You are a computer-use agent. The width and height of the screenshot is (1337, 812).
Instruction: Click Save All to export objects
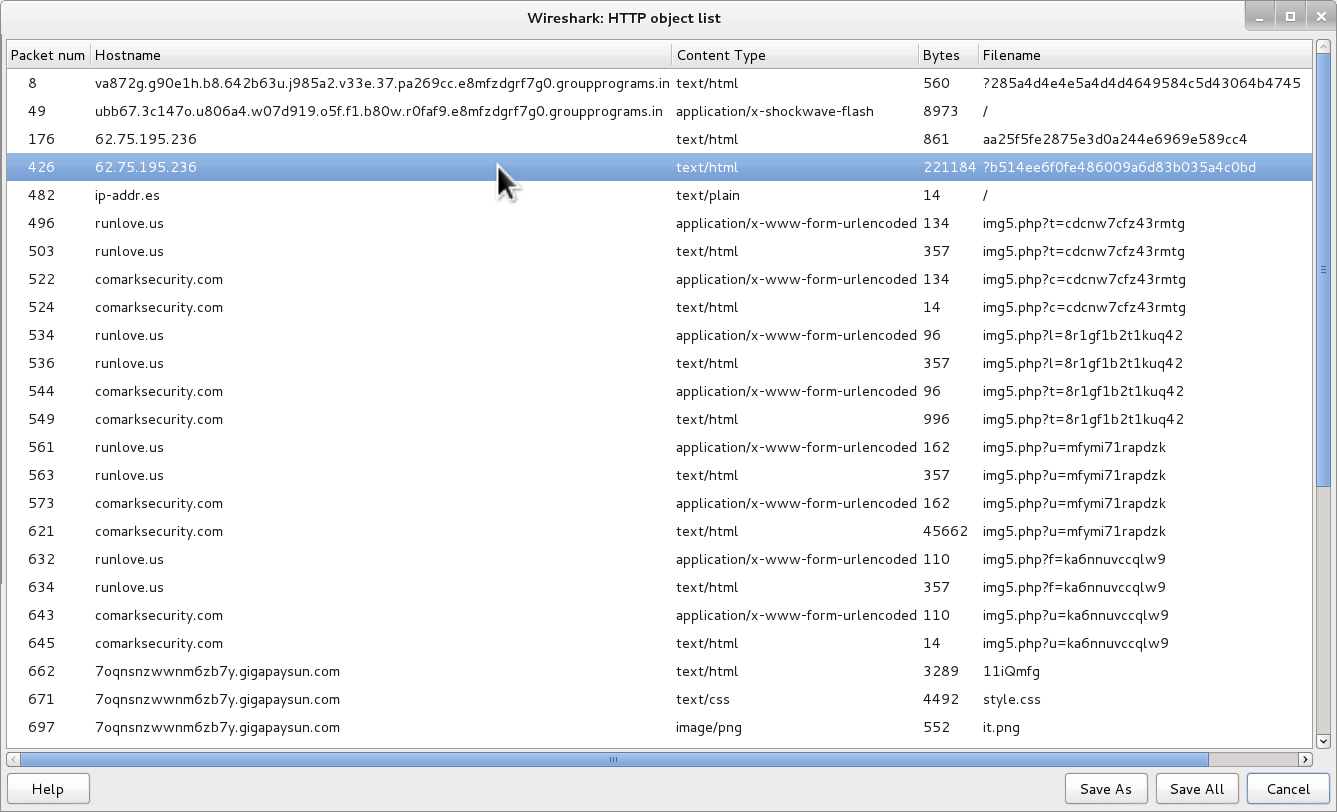coord(1197,788)
